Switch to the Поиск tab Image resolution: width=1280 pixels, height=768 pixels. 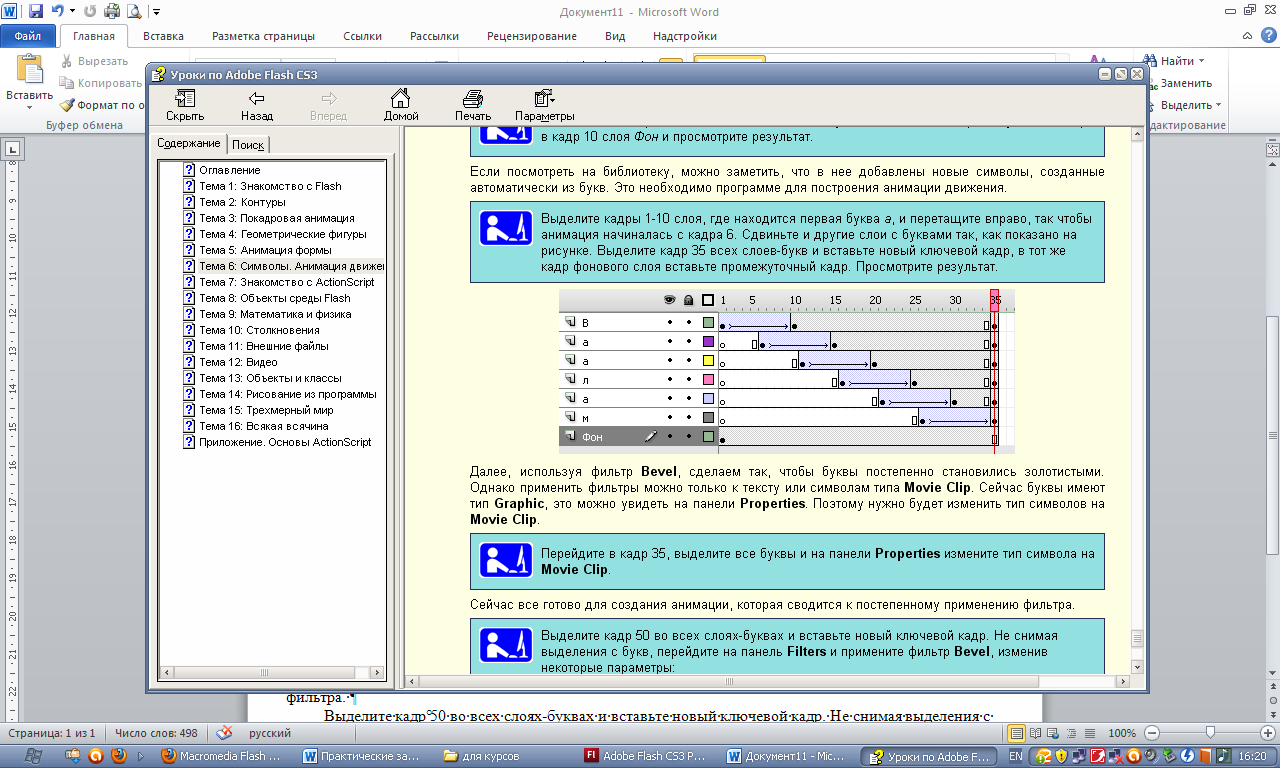(248, 145)
